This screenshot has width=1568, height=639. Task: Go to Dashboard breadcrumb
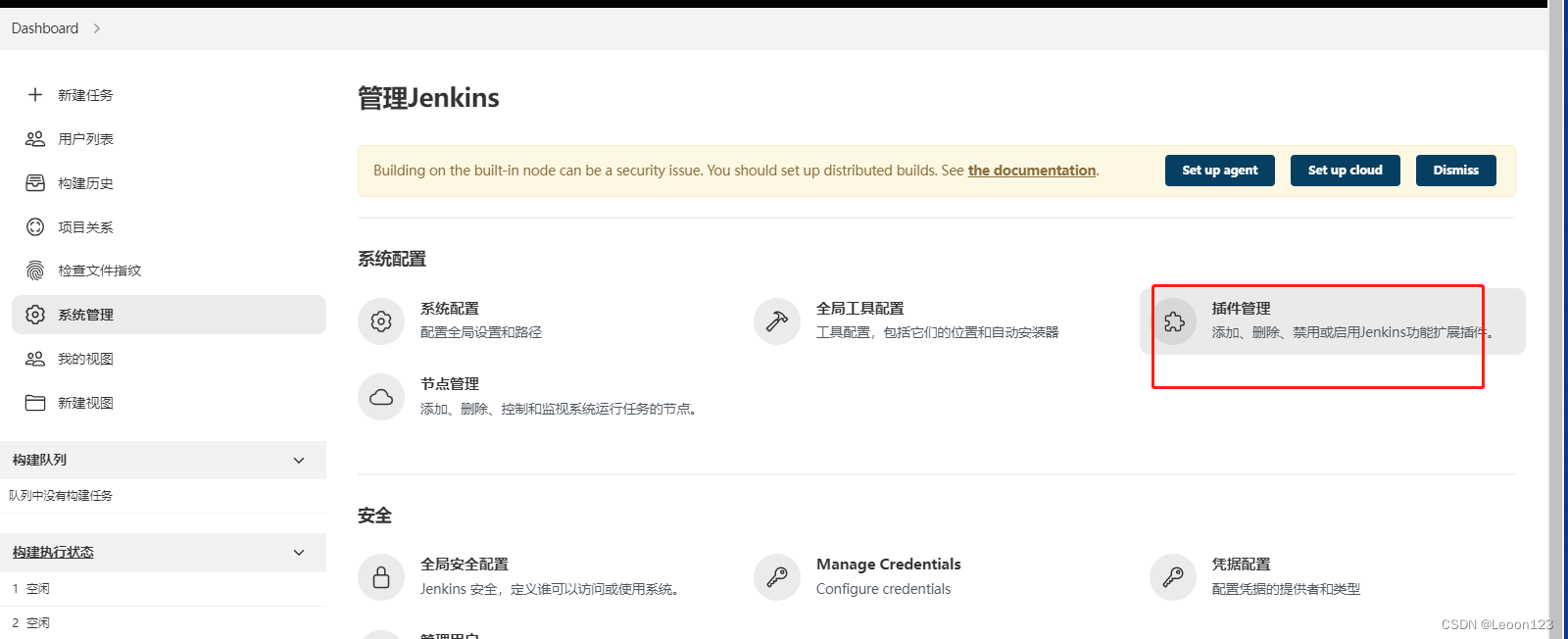coord(45,28)
